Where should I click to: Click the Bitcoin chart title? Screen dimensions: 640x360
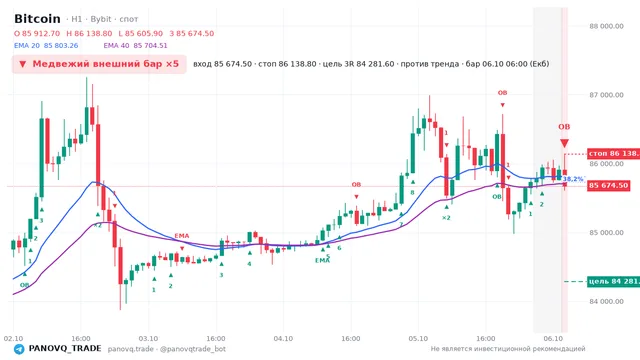point(37,19)
